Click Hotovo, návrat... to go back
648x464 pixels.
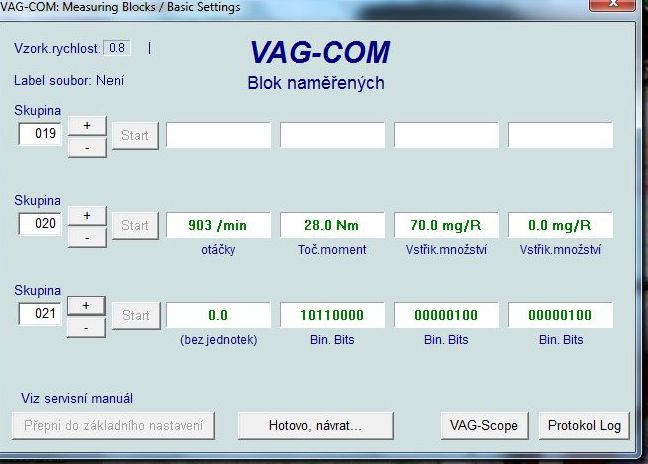pyautogui.click(x=316, y=426)
